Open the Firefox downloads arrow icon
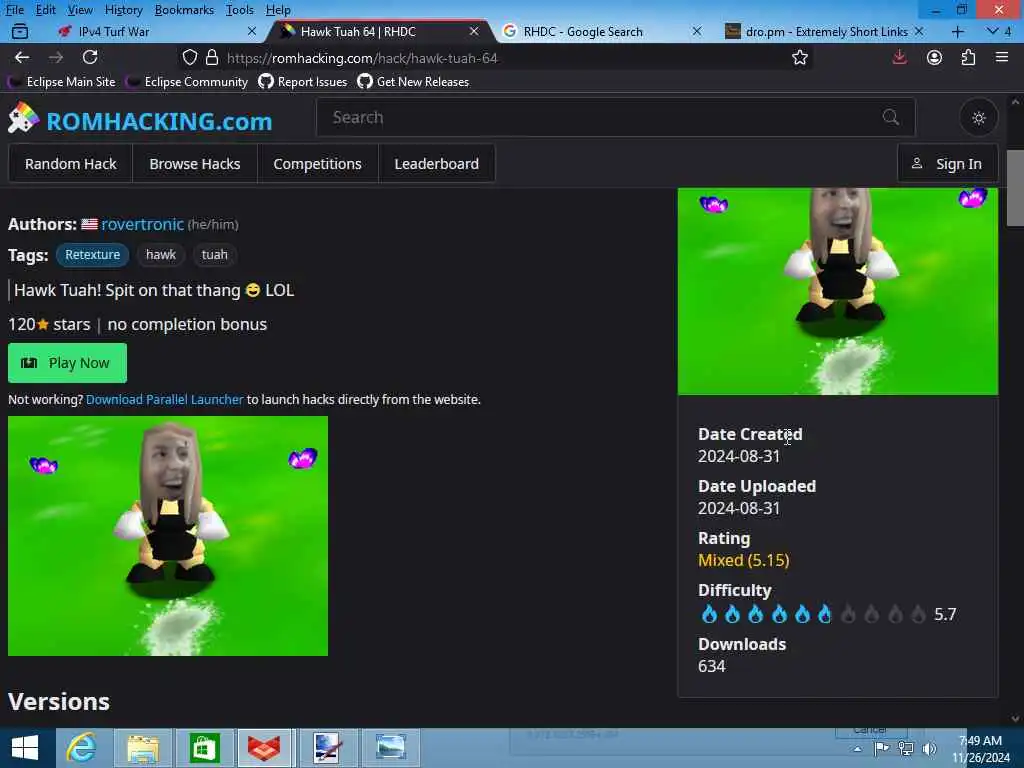 point(899,57)
